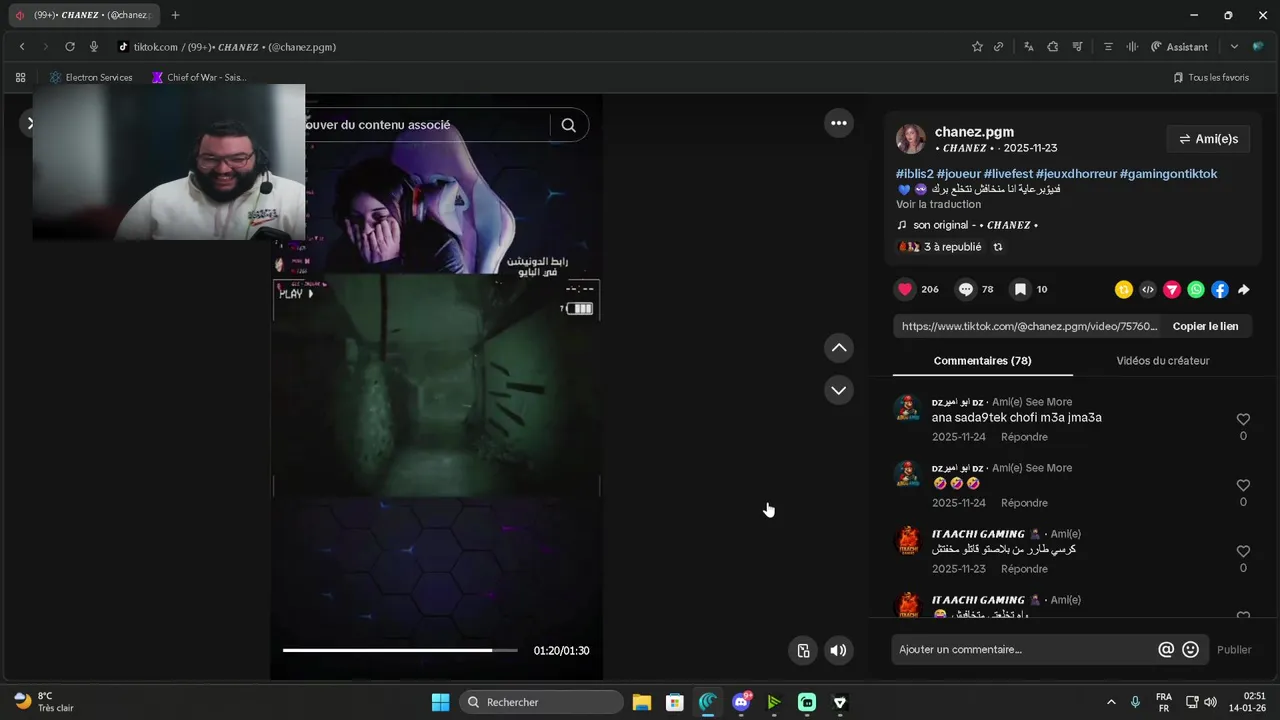1280x720 pixels.
Task: Open embed code icon
Action: coord(1148,290)
